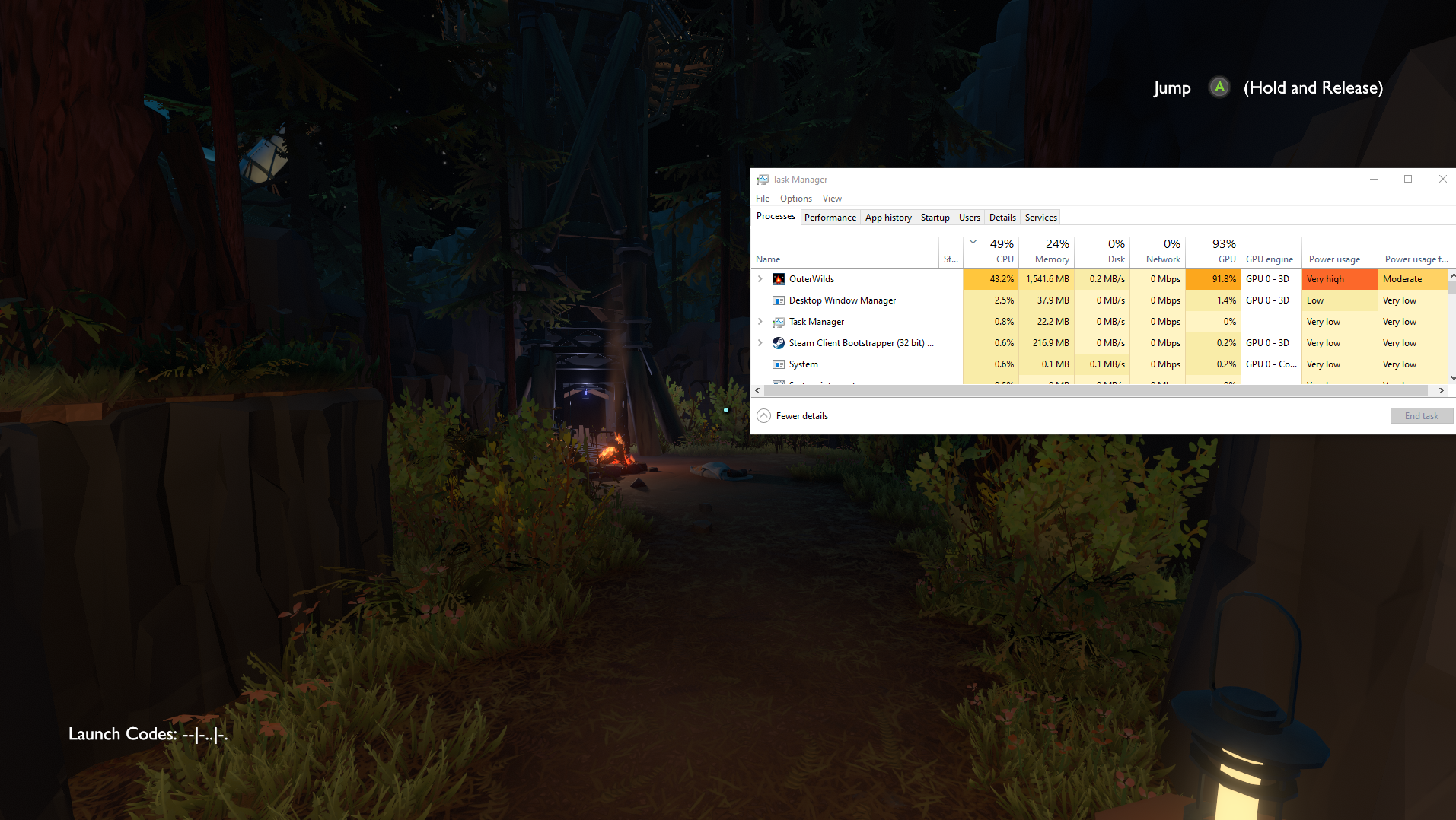The height and width of the screenshot is (820, 1456).
Task: Open the Startup tab
Action: (935, 218)
